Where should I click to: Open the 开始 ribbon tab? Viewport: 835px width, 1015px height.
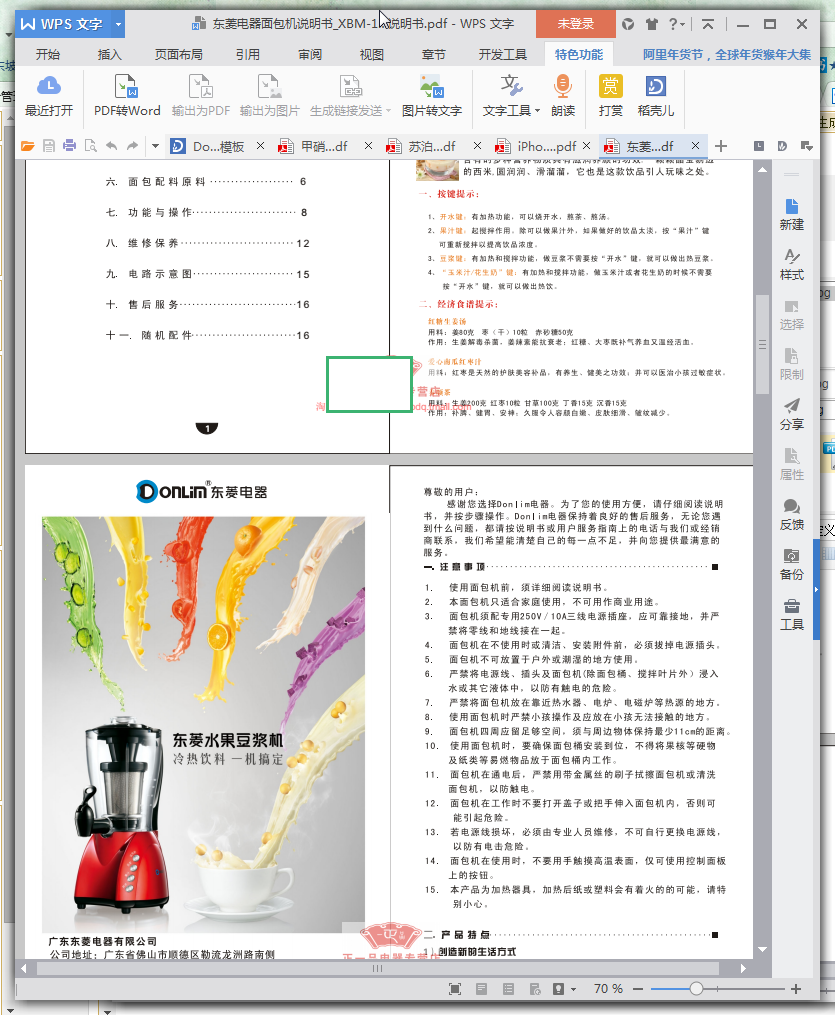point(47,54)
